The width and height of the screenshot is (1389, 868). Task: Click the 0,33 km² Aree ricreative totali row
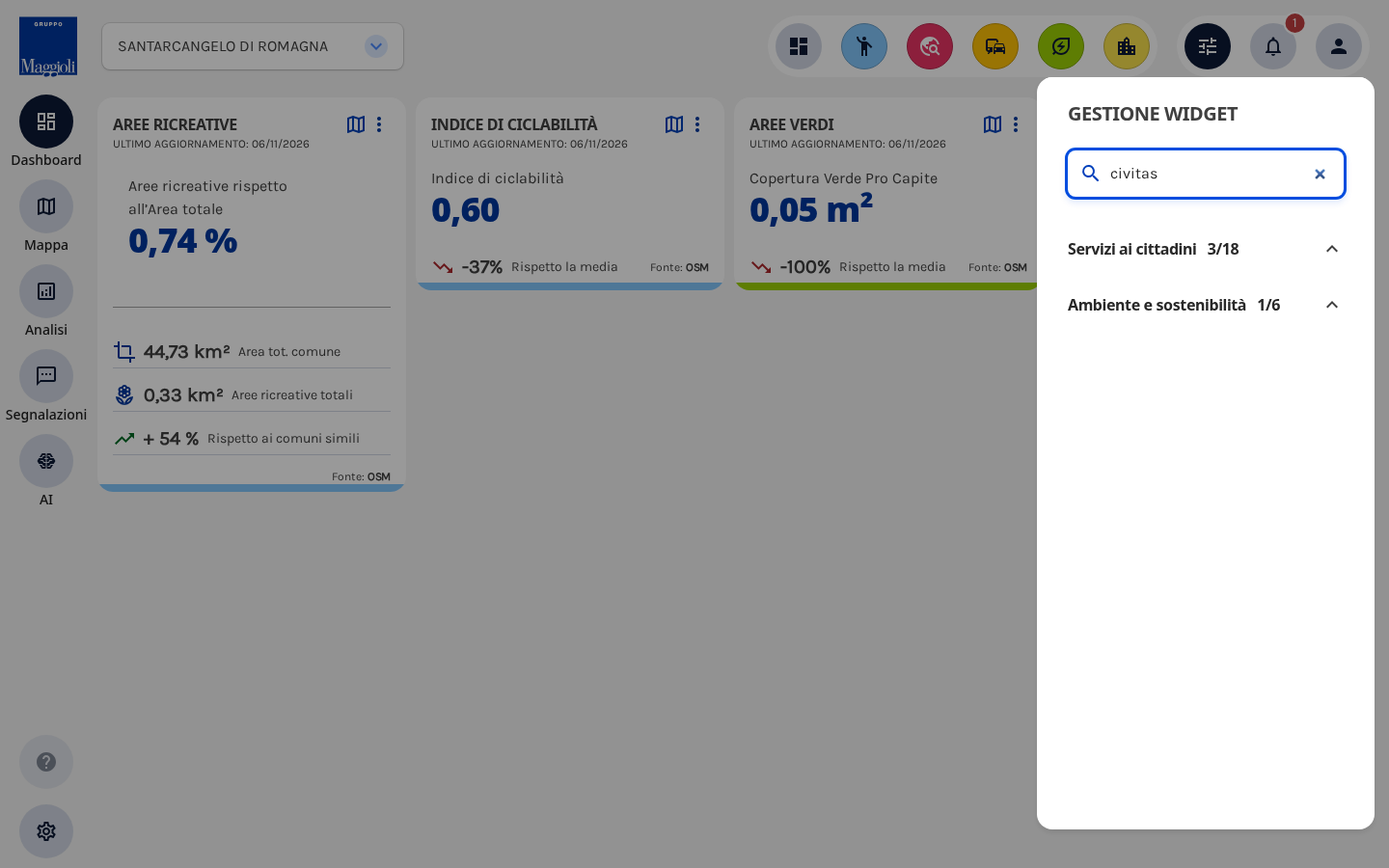pos(252,394)
